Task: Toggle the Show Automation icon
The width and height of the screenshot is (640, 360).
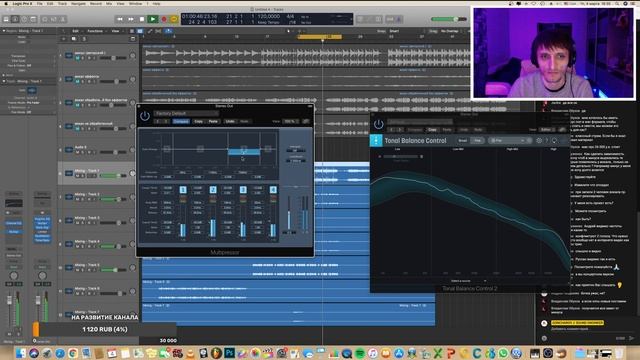Action: tap(150, 31)
